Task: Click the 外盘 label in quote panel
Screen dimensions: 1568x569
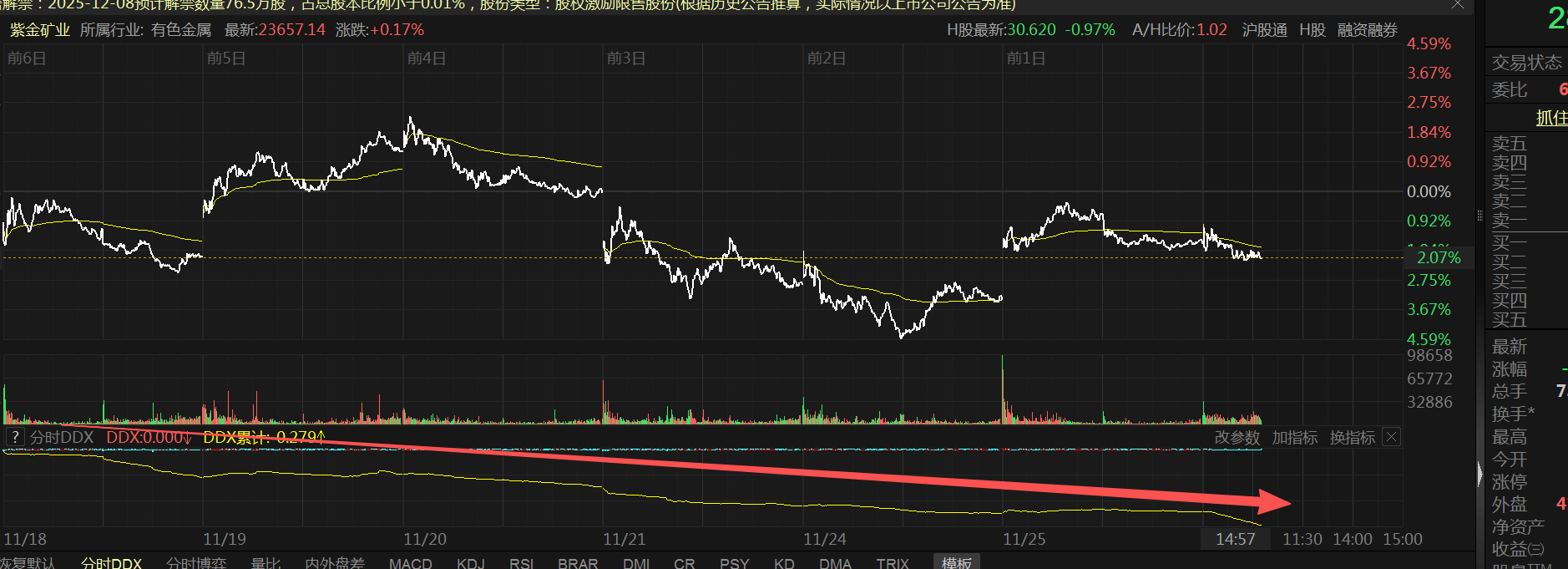Action: pos(1510,505)
